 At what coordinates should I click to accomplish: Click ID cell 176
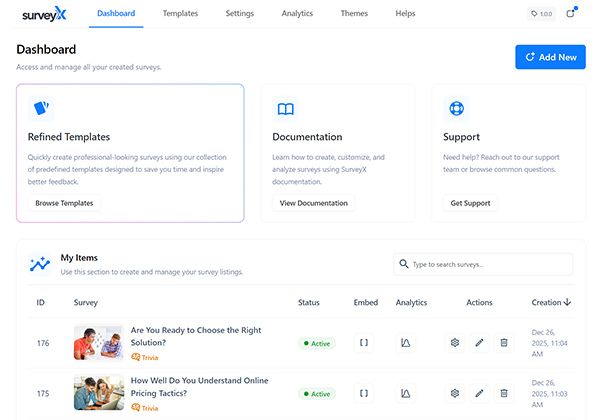(x=43, y=343)
